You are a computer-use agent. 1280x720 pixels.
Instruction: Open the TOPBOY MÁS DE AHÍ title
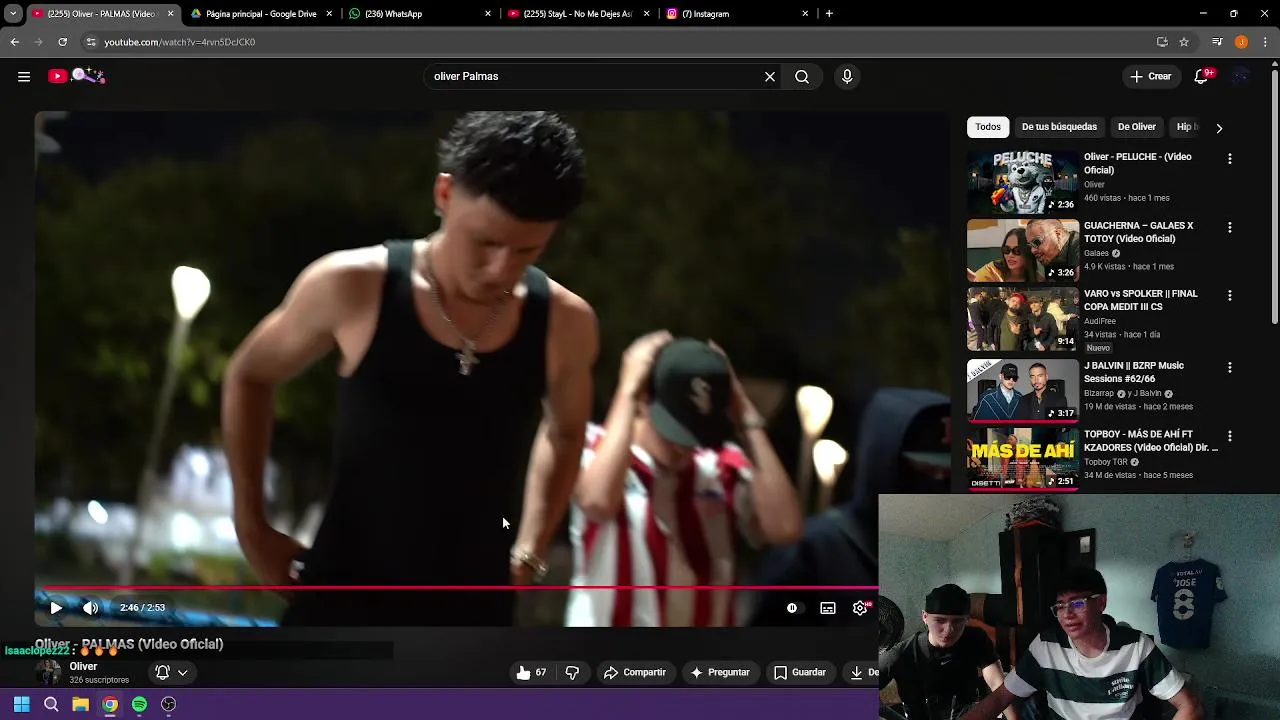(1150, 441)
